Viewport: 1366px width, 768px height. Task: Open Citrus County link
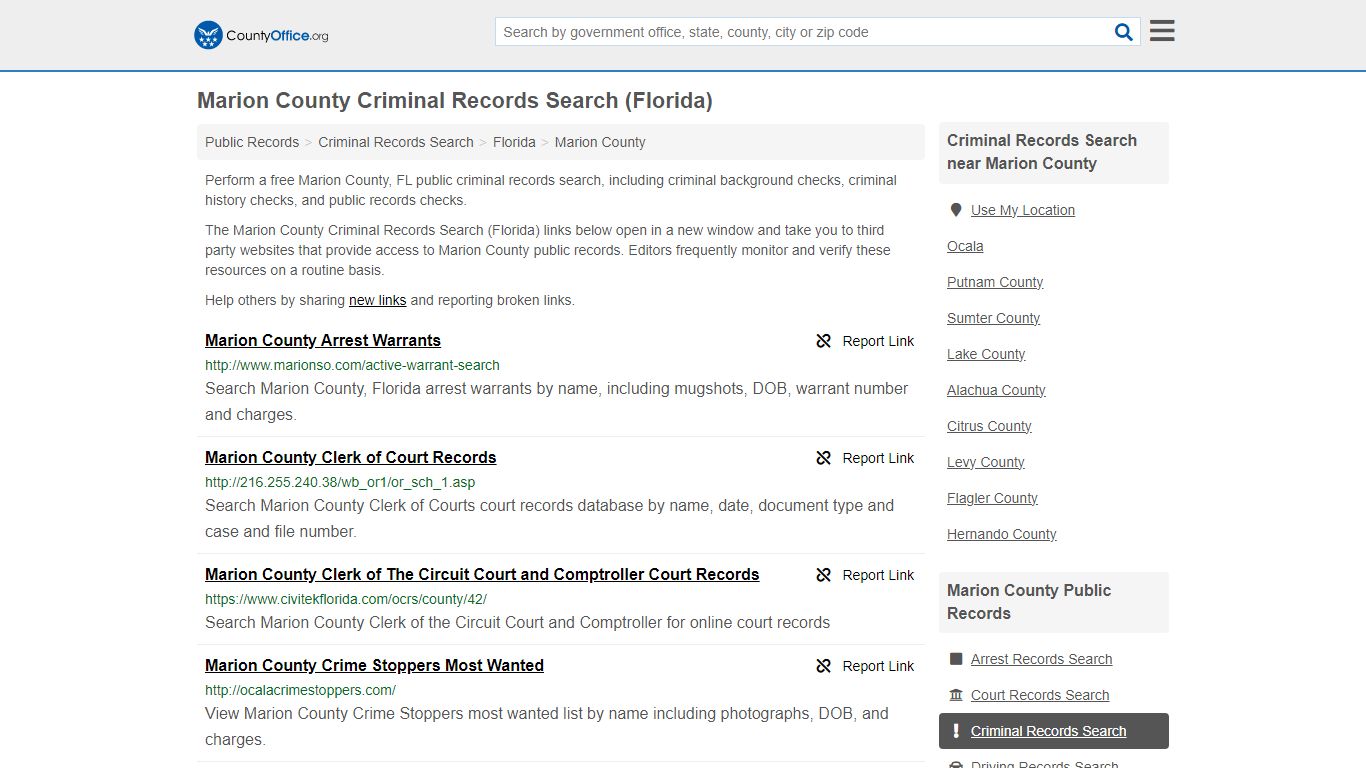[x=989, y=426]
